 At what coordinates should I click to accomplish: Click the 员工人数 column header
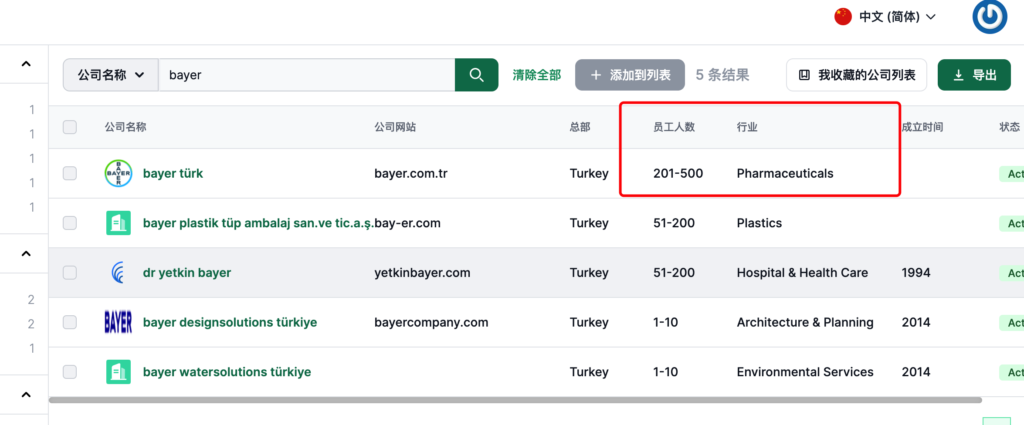pos(674,127)
